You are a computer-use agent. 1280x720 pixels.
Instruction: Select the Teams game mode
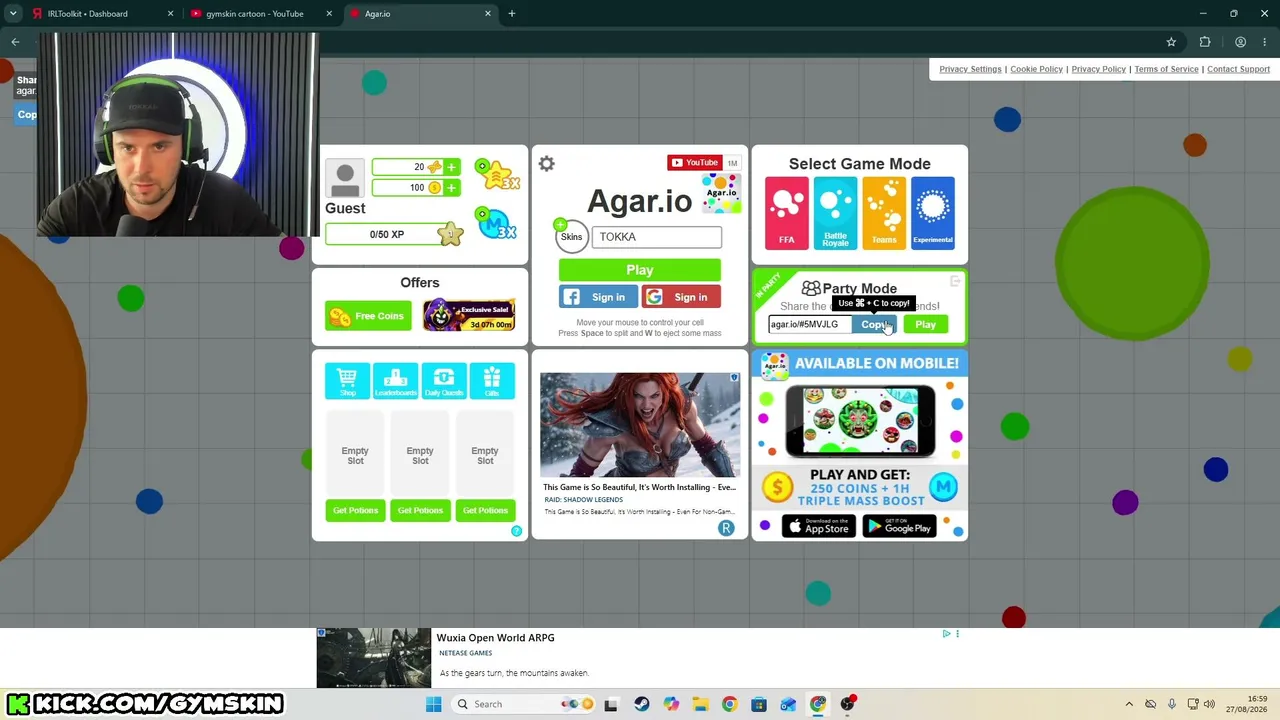pos(884,212)
